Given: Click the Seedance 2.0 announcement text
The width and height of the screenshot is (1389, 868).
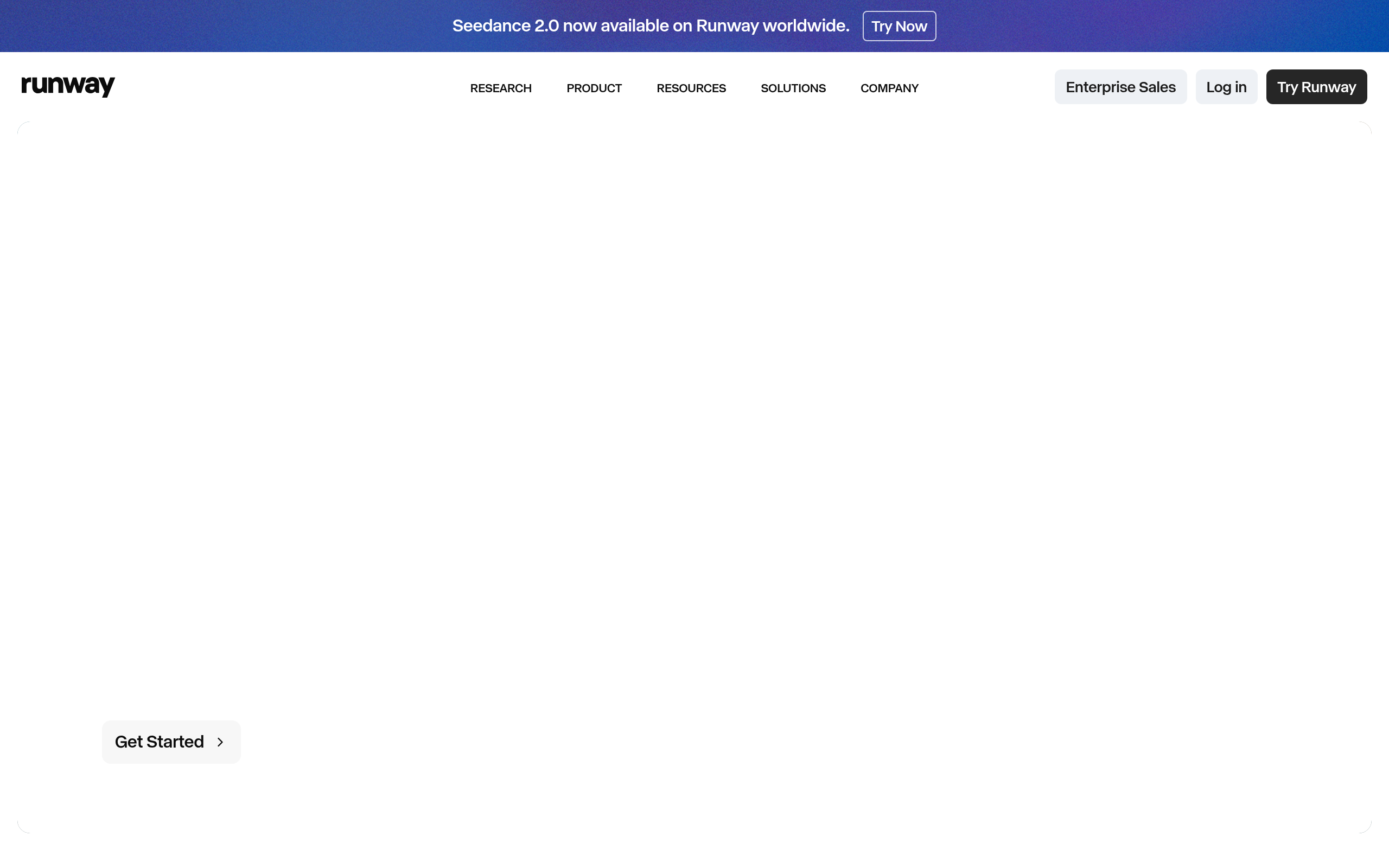Looking at the screenshot, I should 651,26.
